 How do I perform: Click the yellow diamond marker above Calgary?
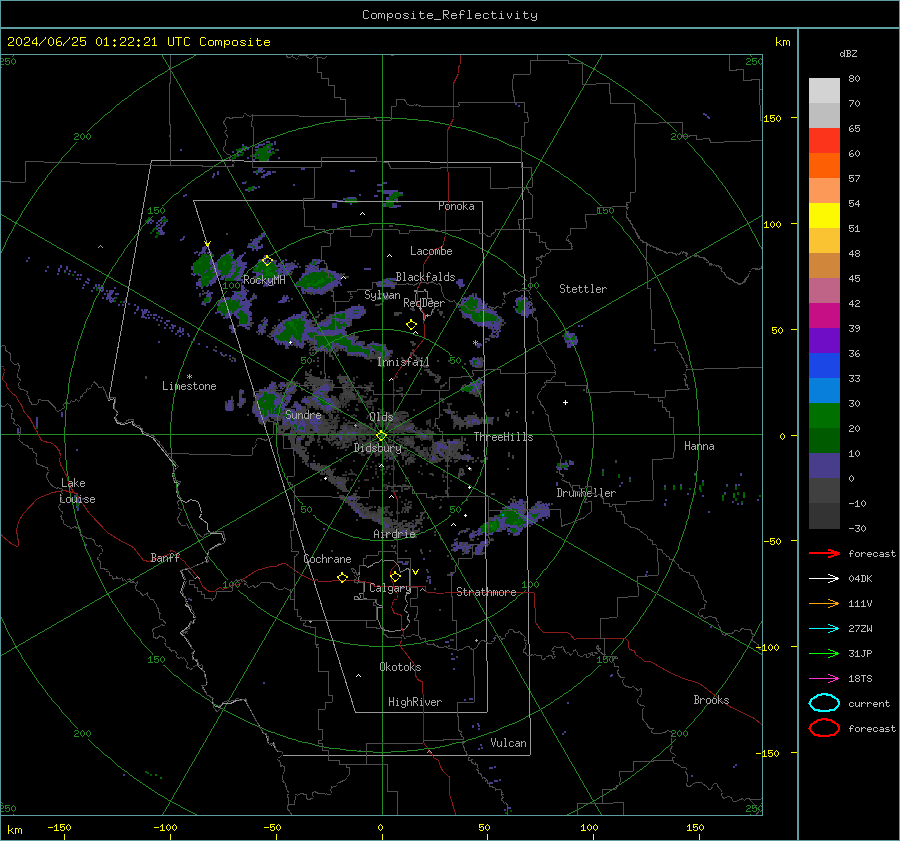tap(395, 576)
